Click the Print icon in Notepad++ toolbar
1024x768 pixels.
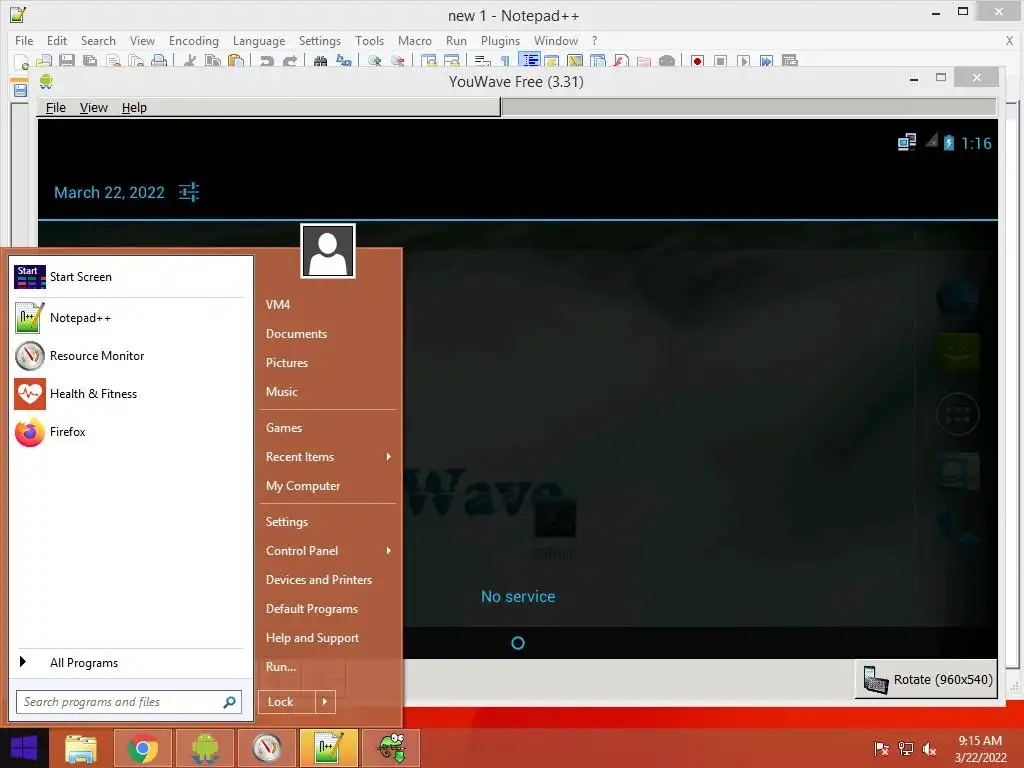pos(159,61)
